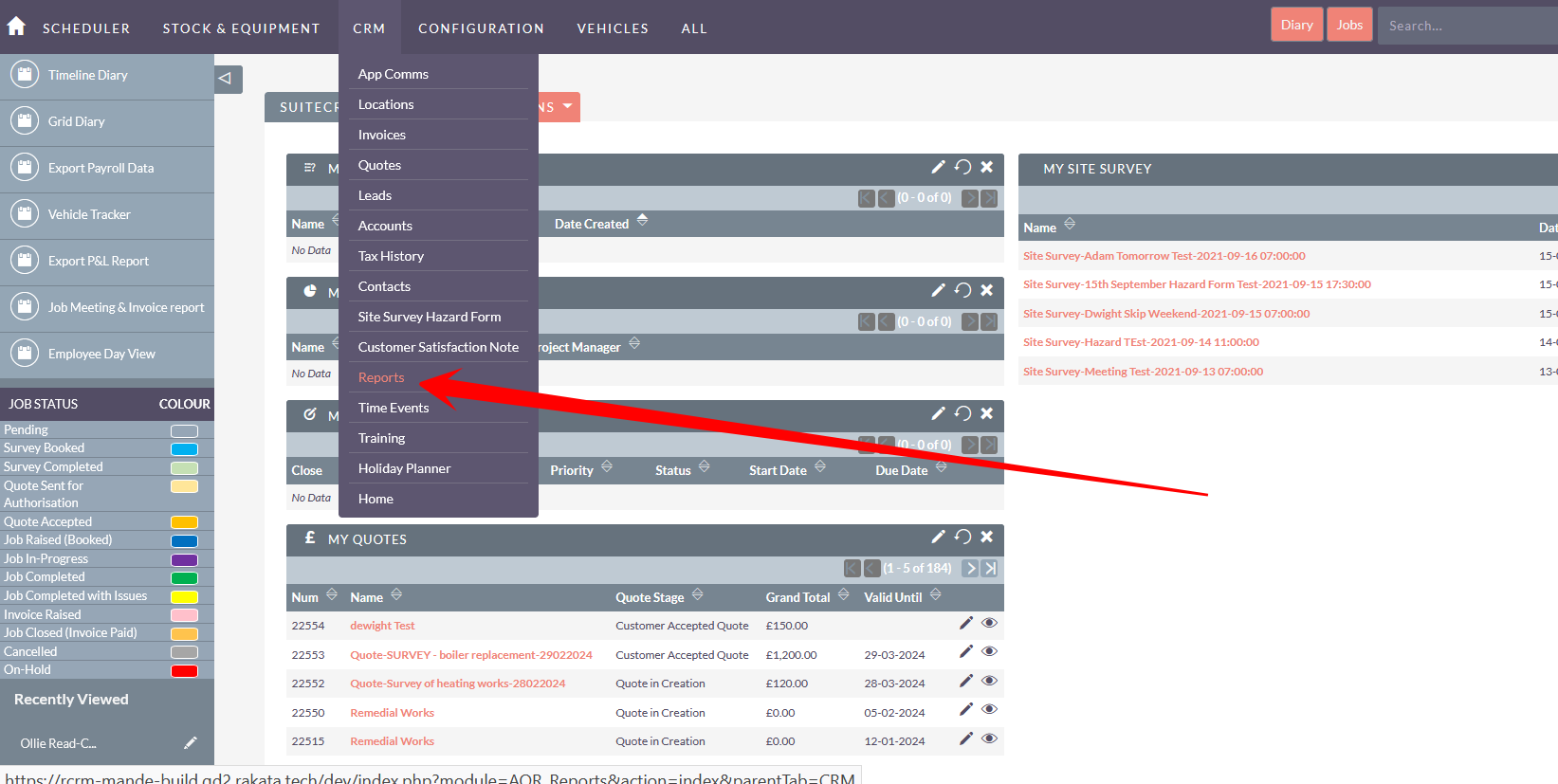1558x784 pixels.
Task: Sort tasks by Start Date column
Action: 820,466
